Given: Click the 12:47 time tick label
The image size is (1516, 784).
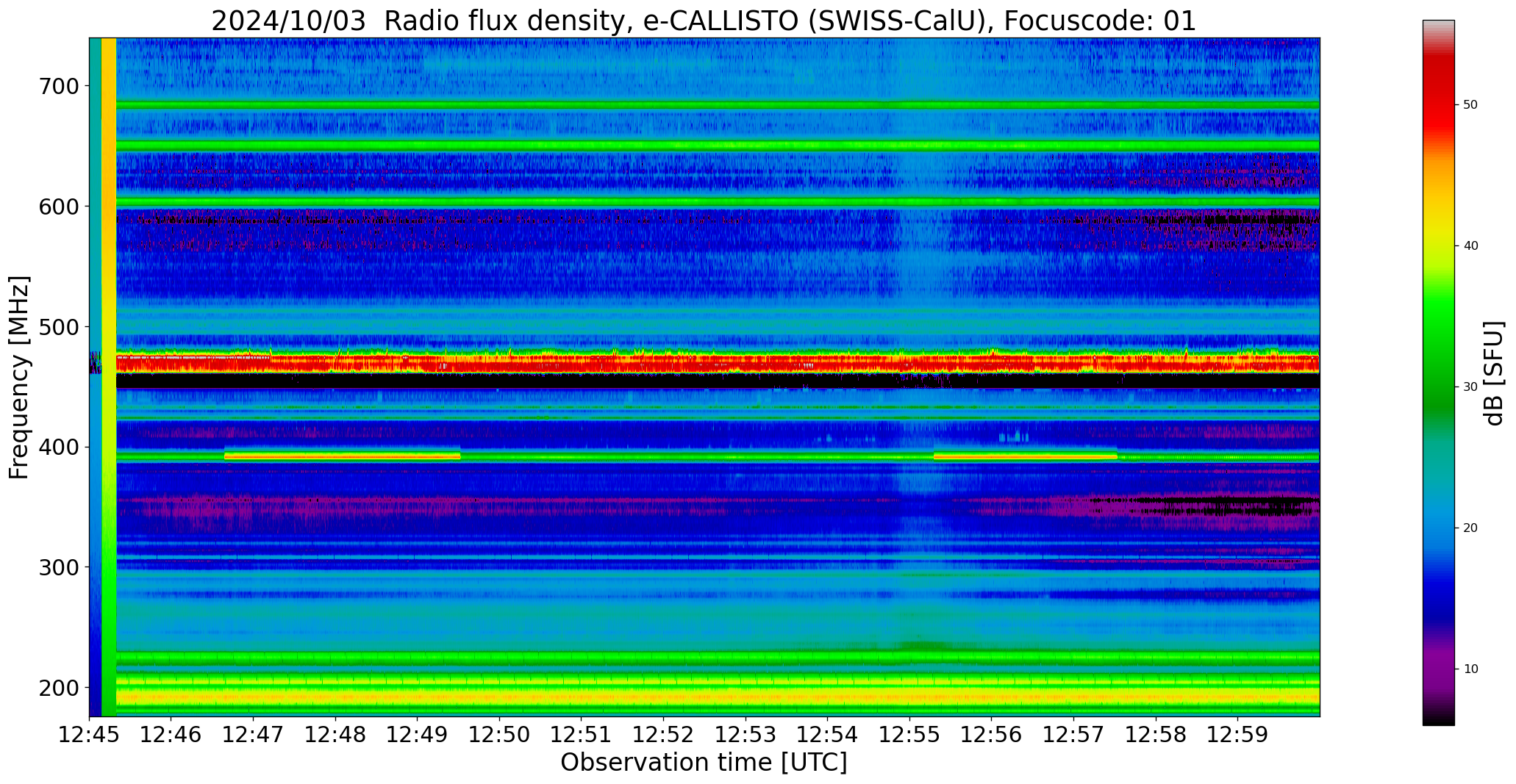Looking at the screenshot, I should pyautogui.click(x=254, y=735).
